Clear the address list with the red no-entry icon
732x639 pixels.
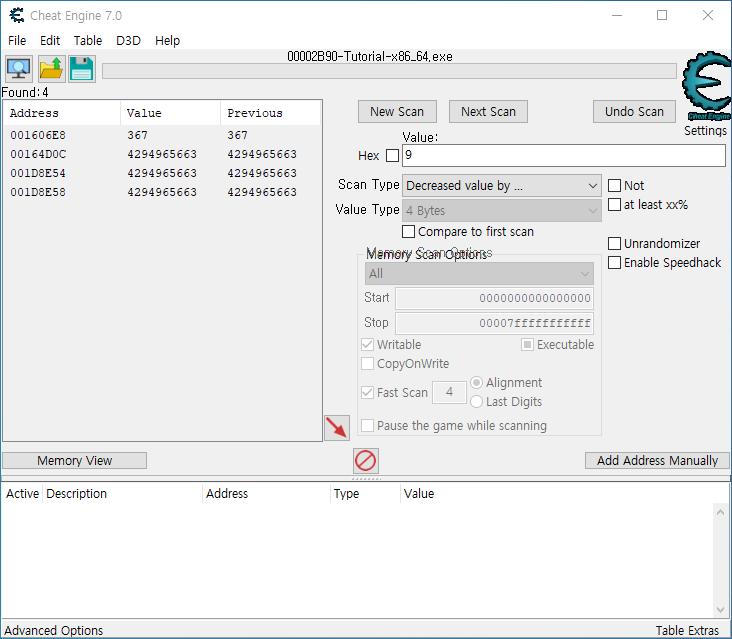366,461
